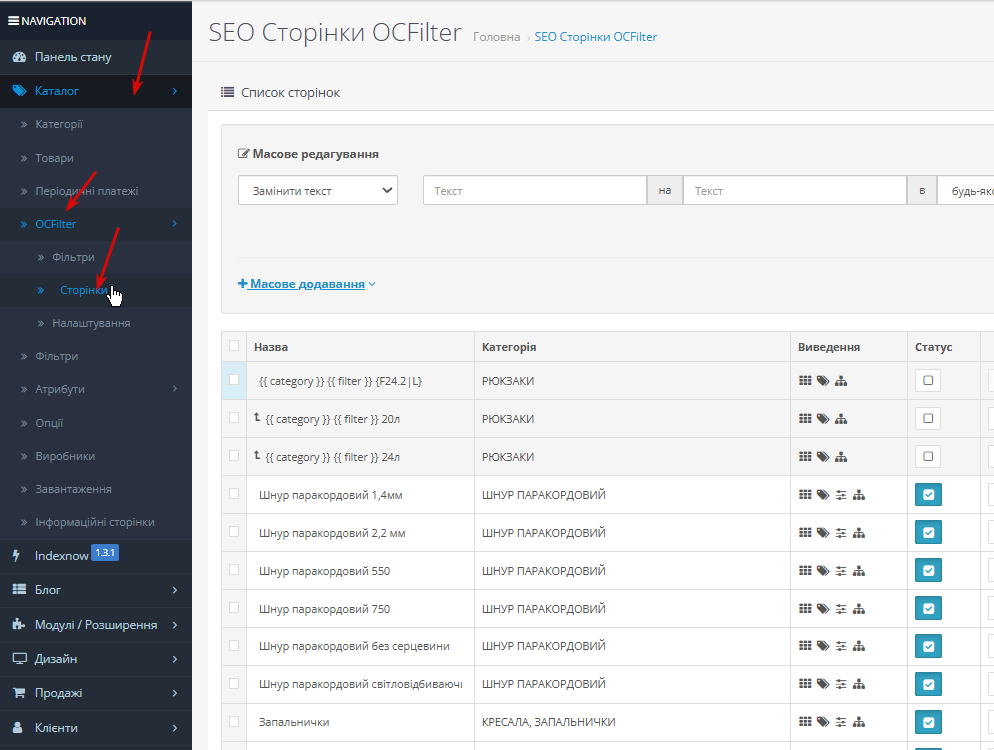Expand the Блог menu chevron
Image resolution: width=994 pixels, height=750 pixels.
[174, 590]
